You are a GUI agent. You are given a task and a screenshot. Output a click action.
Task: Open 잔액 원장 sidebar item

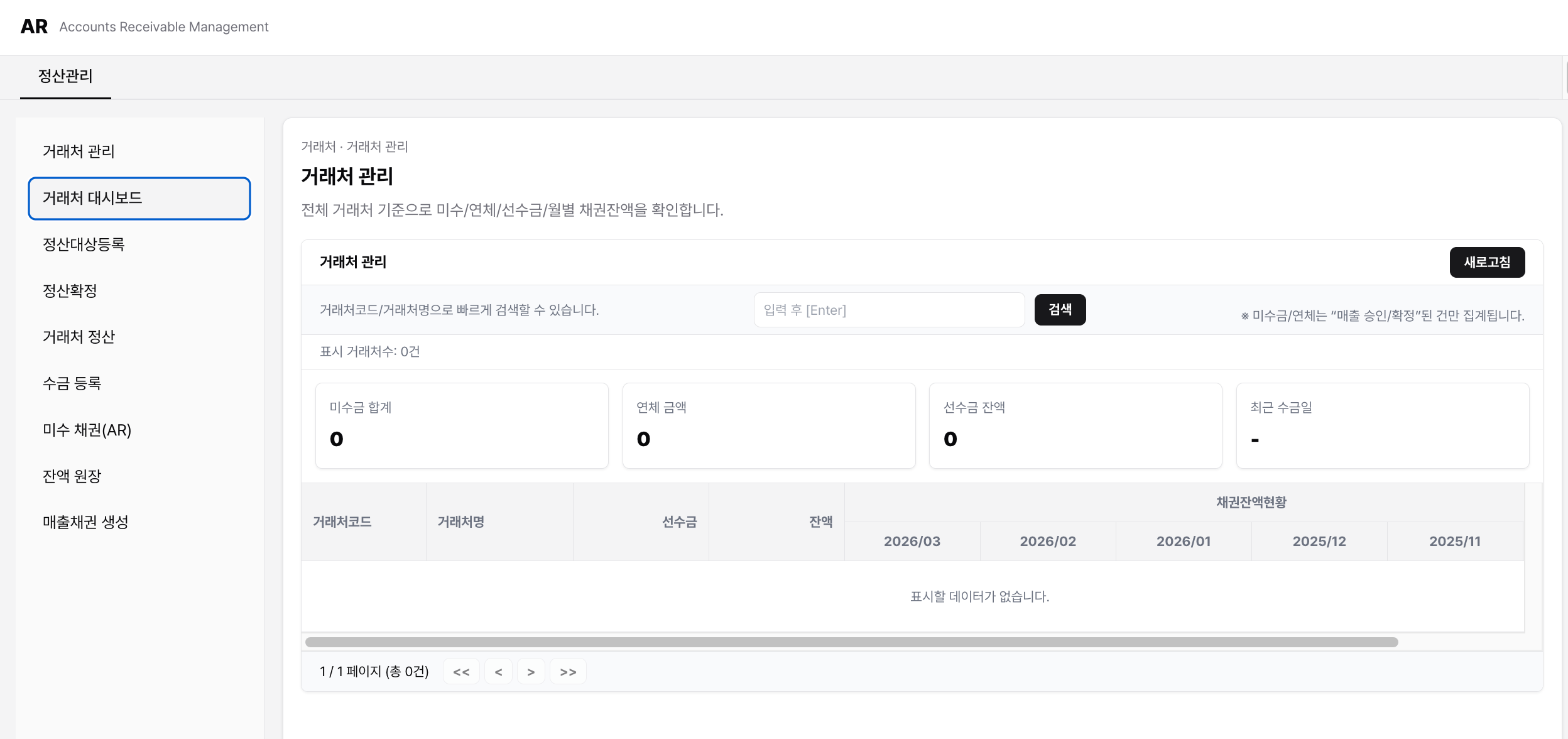72,476
